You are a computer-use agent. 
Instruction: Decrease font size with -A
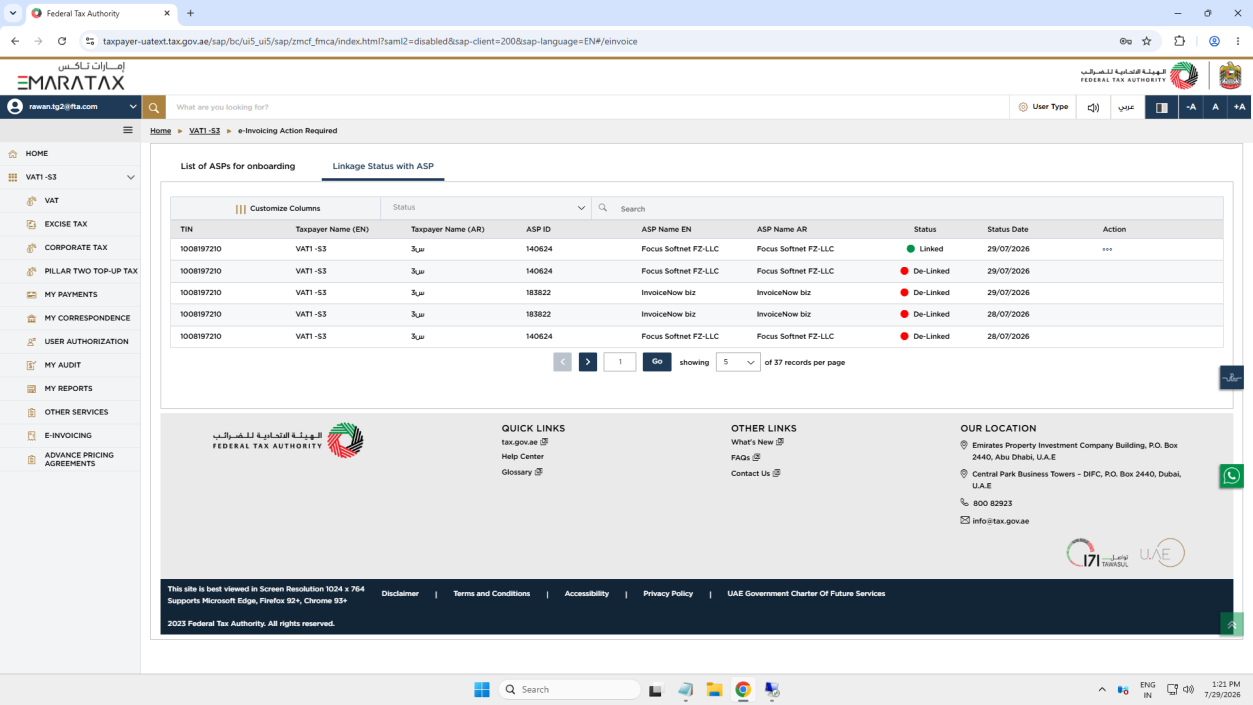[x=1190, y=107]
